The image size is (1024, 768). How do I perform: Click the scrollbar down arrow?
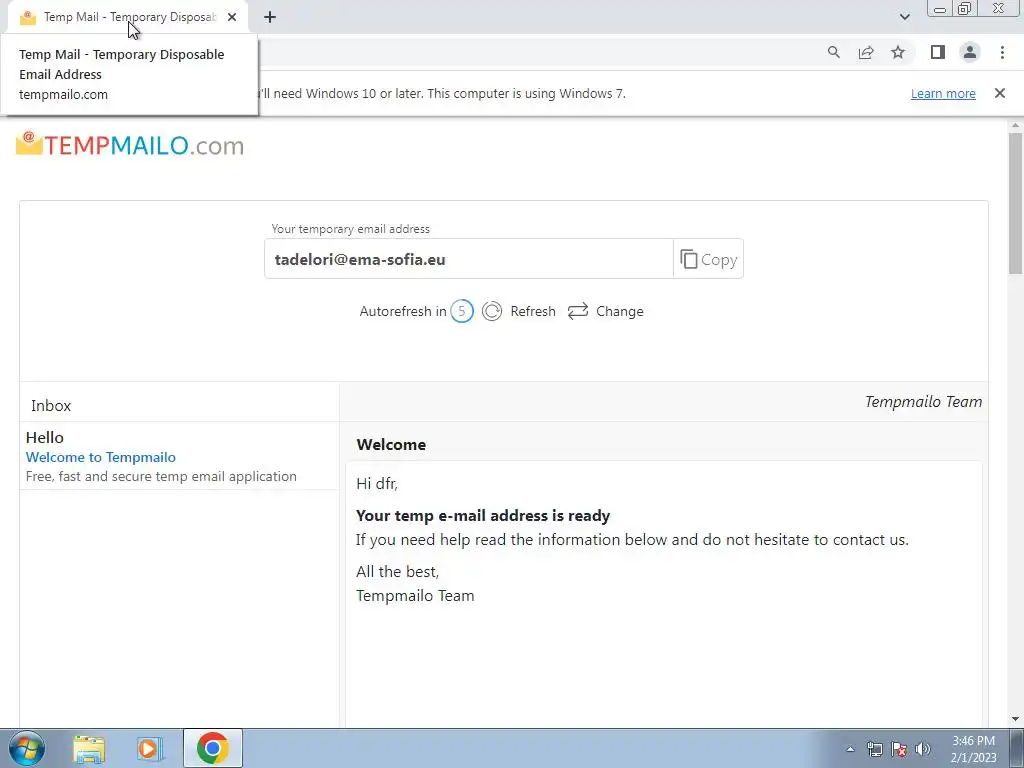click(x=1015, y=719)
